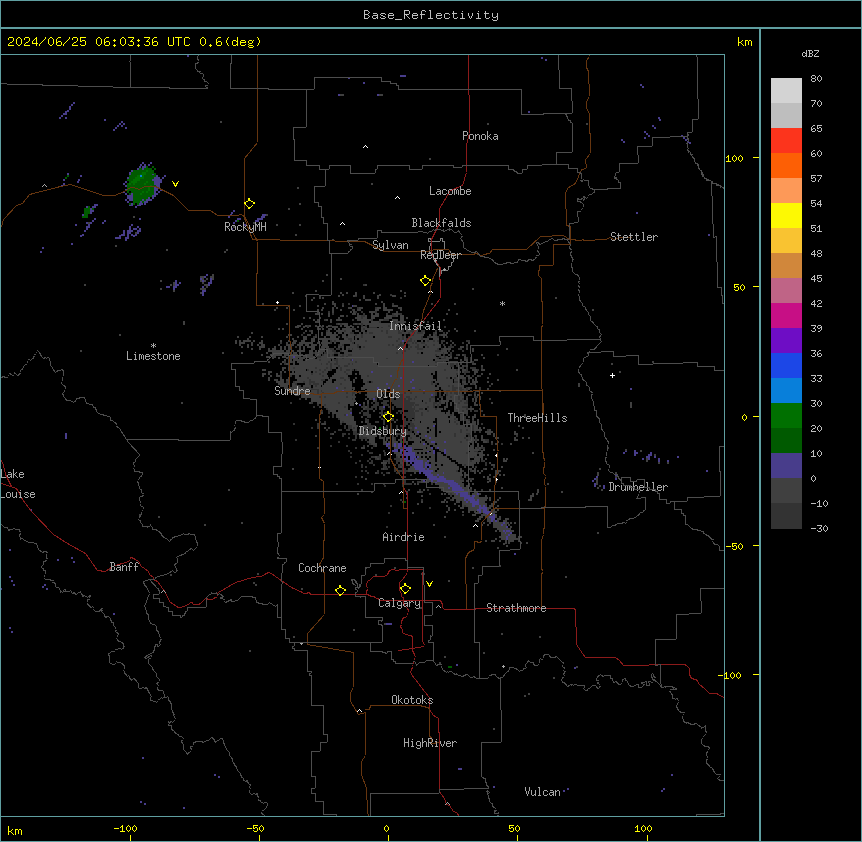Click the Calgary city label
Image resolution: width=862 pixels, height=842 pixels.
400,603
